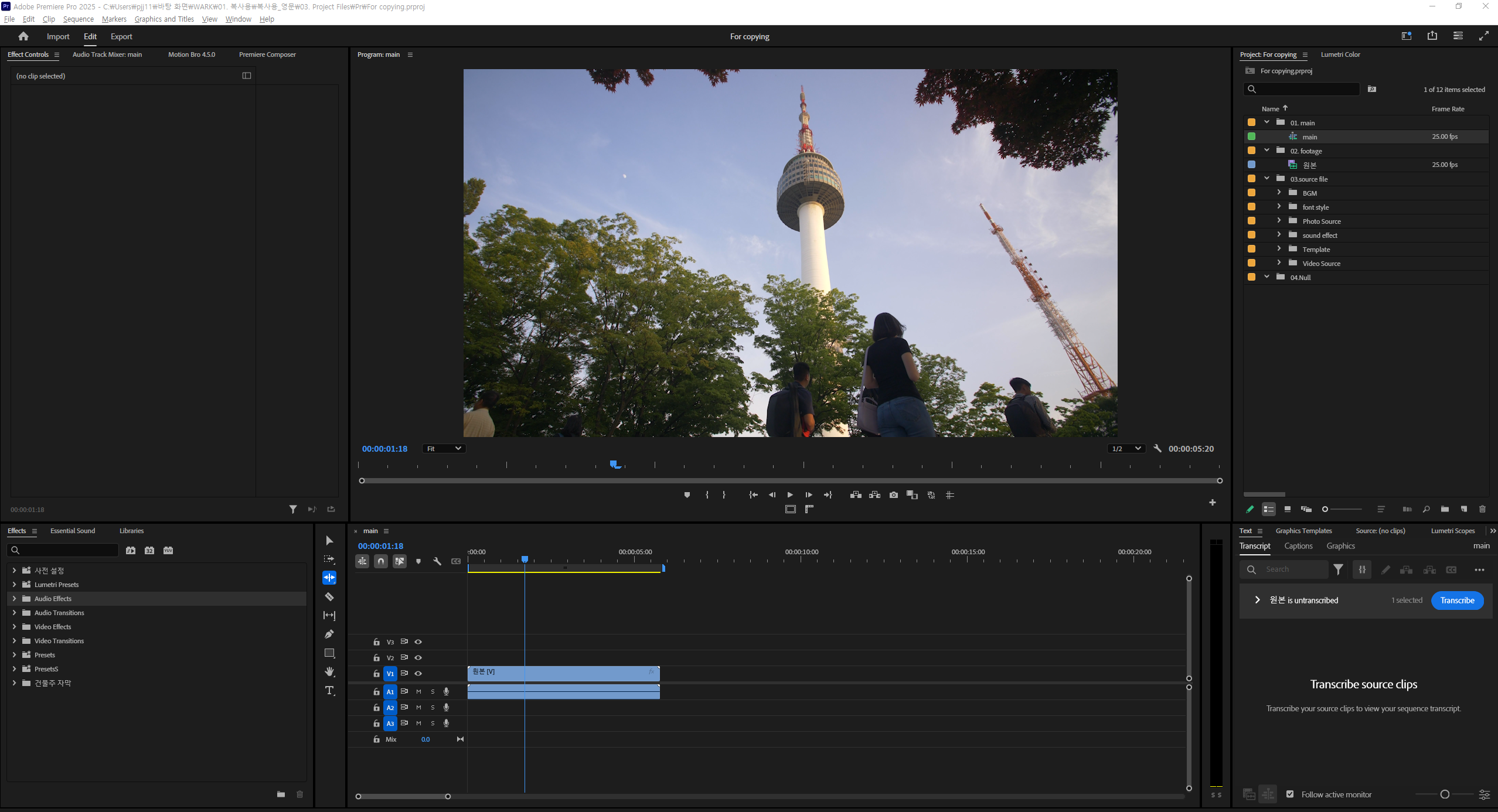Click the Transcribe button

tap(1457, 601)
